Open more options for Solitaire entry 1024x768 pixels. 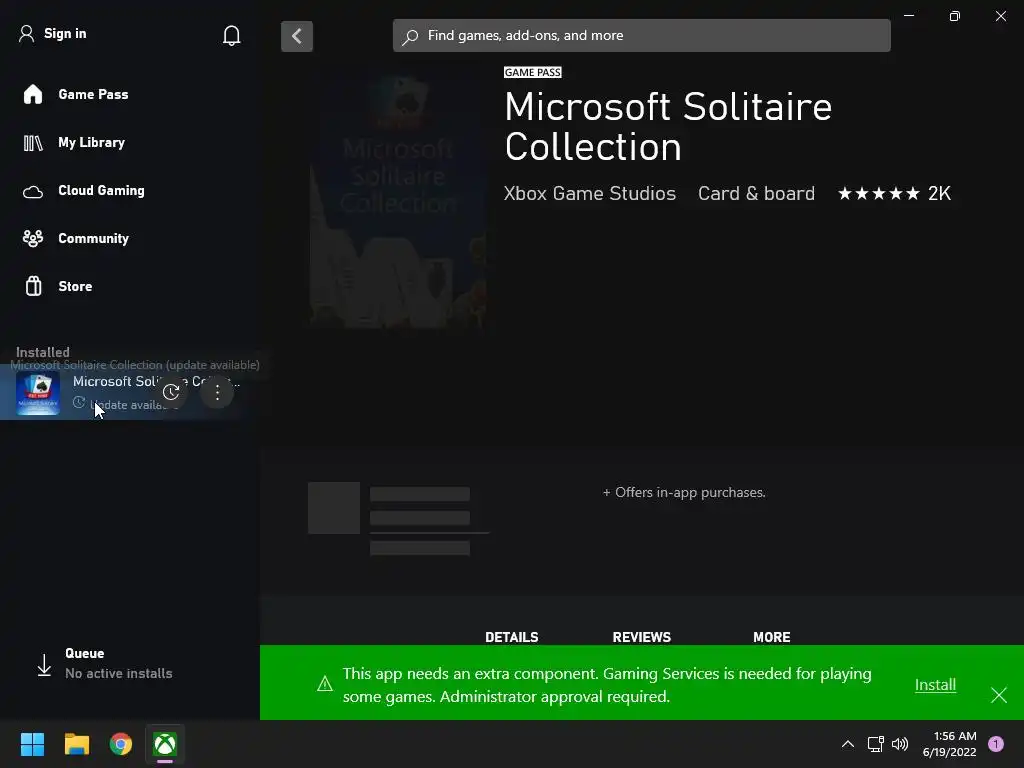[217, 392]
